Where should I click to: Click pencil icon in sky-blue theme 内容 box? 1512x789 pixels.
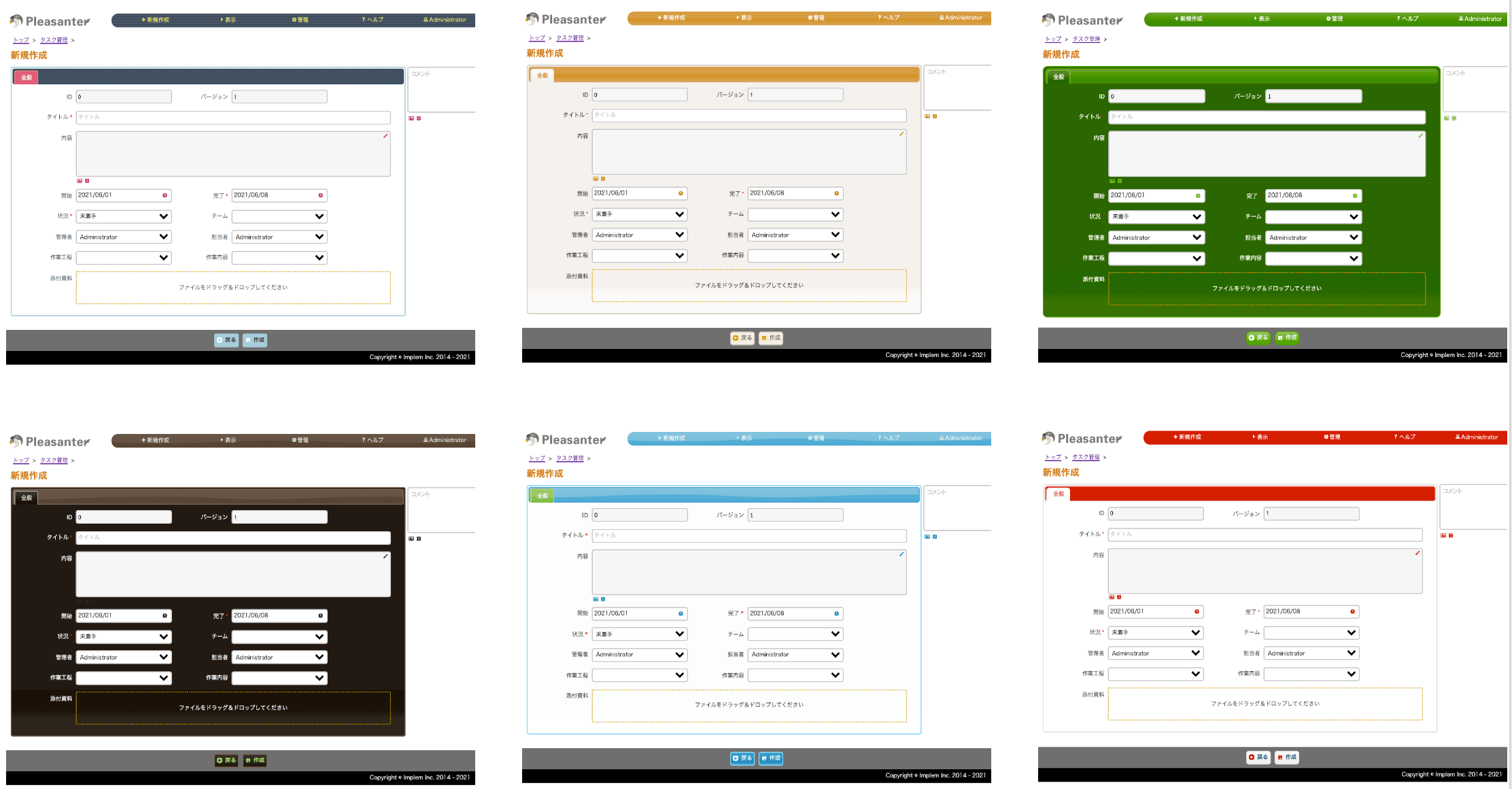pos(901,554)
